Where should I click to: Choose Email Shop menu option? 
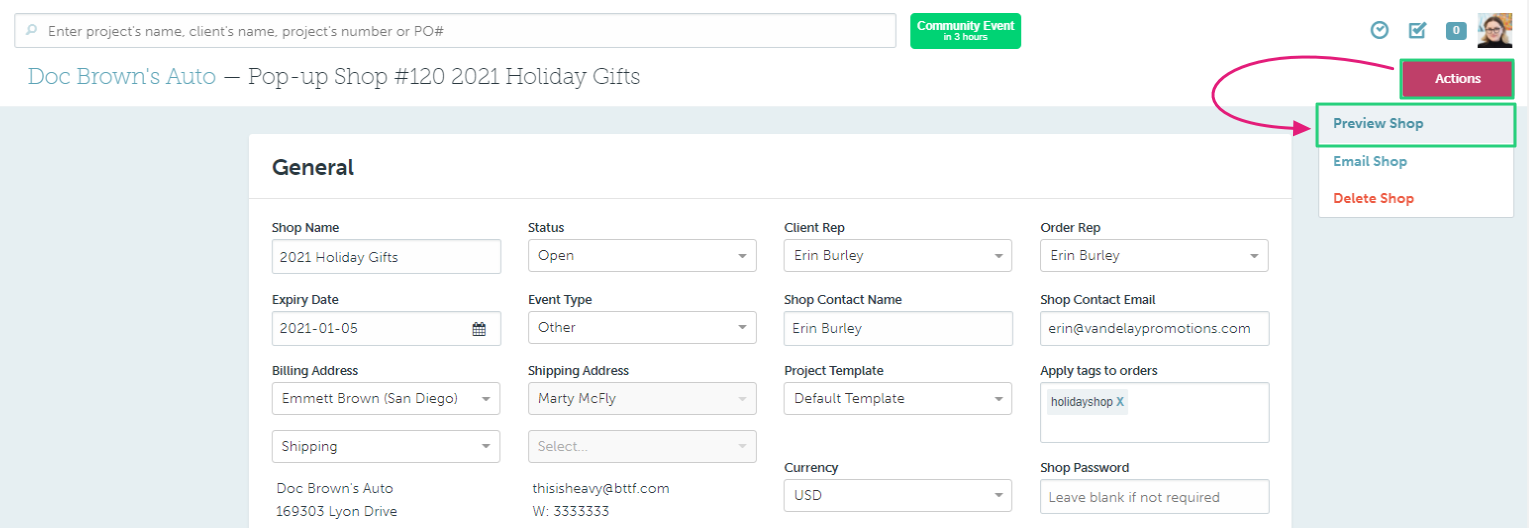point(1370,162)
